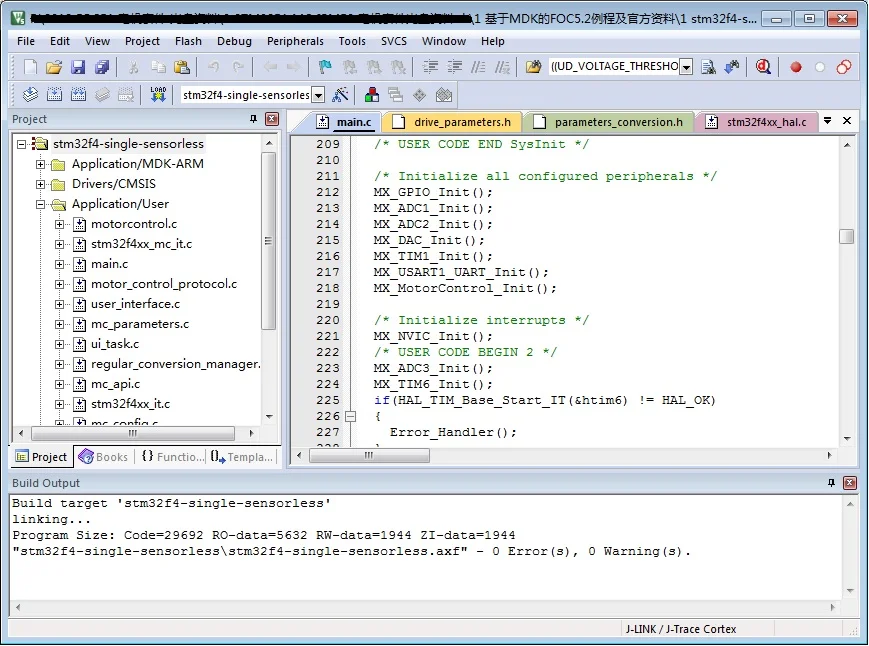Pin the Build Output panel
869x646 pixels.
tap(831, 483)
